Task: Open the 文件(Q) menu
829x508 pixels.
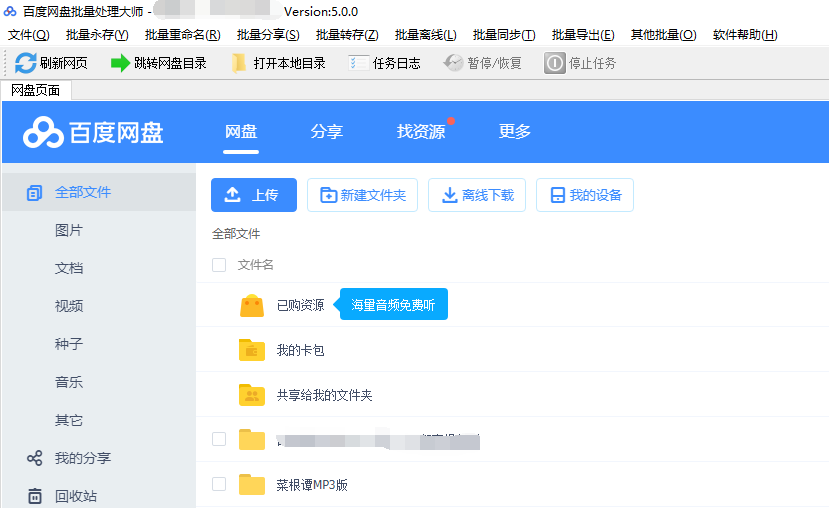Action: tap(29, 35)
